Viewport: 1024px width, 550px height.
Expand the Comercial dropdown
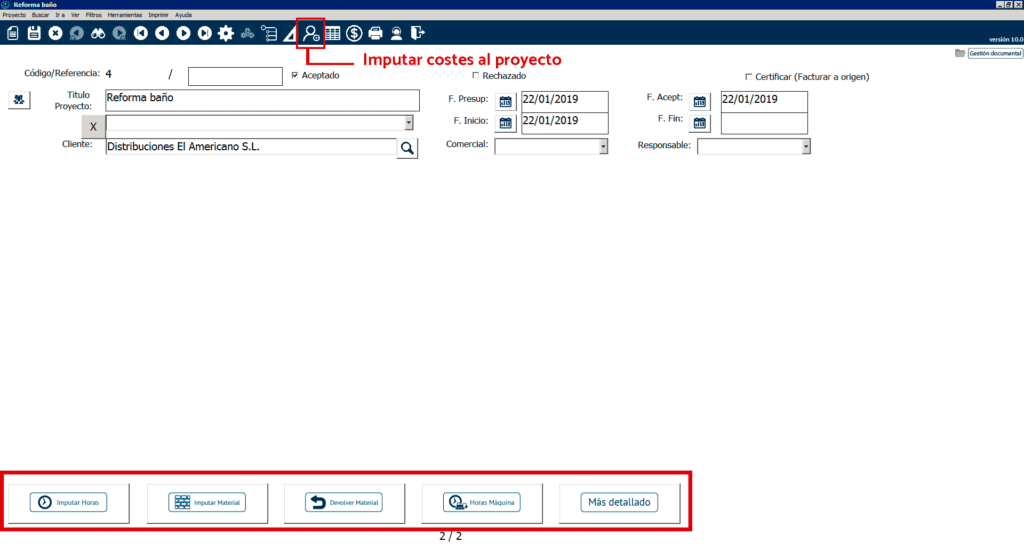point(603,147)
